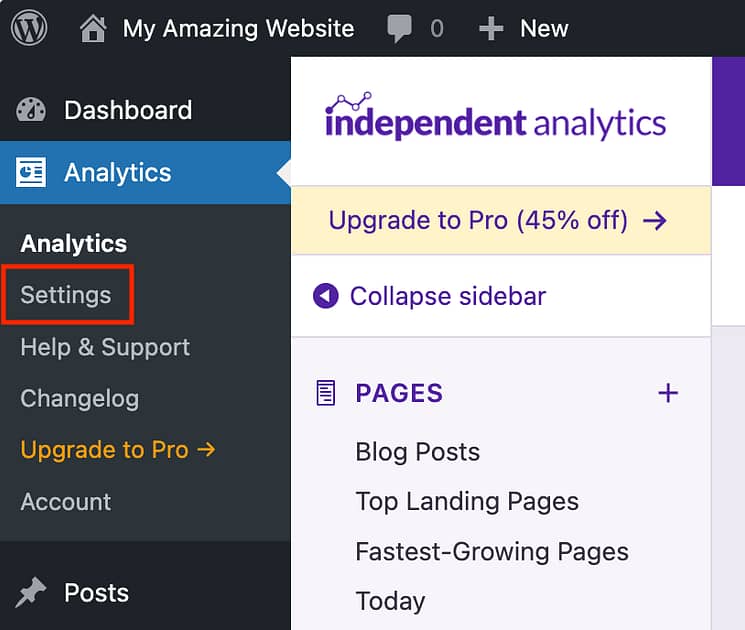Click the WordPress logo icon

[x=29, y=28]
